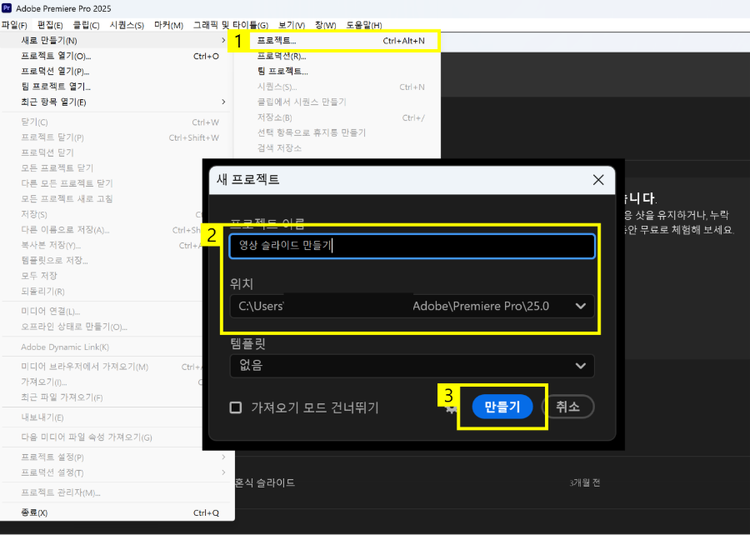Click the 취소 button
The image size is (750, 535).
[x=568, y=407]
